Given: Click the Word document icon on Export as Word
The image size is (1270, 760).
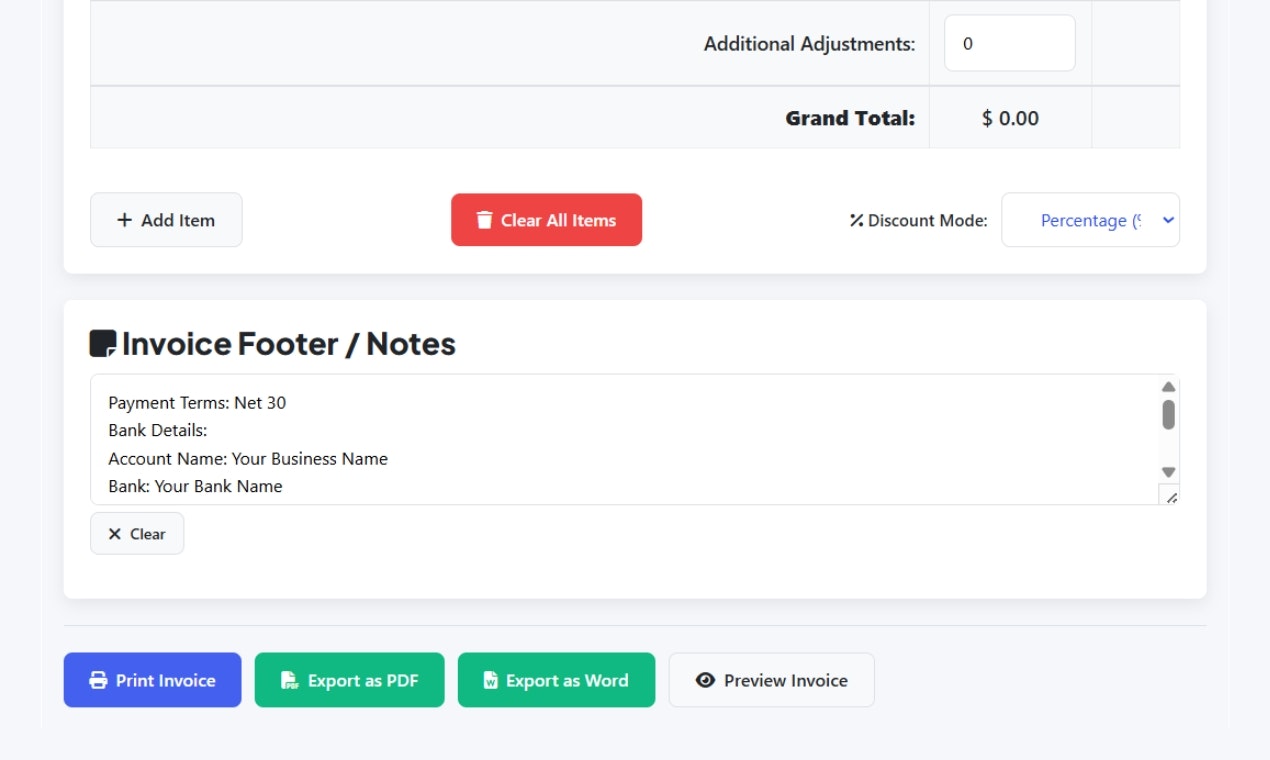Looking at the screenshot, I should [491, 680].
